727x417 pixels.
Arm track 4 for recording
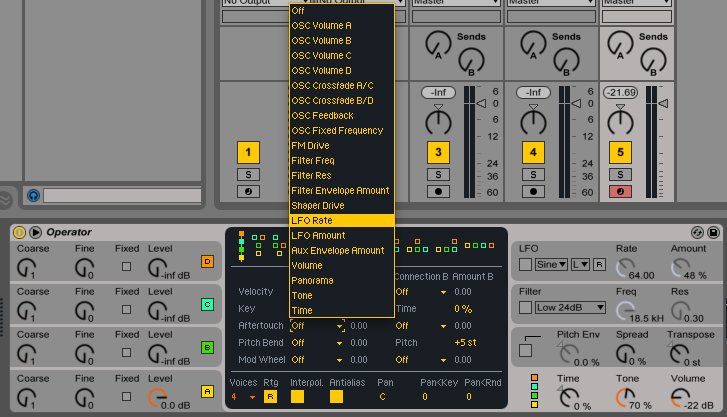[x=533, y=191]
